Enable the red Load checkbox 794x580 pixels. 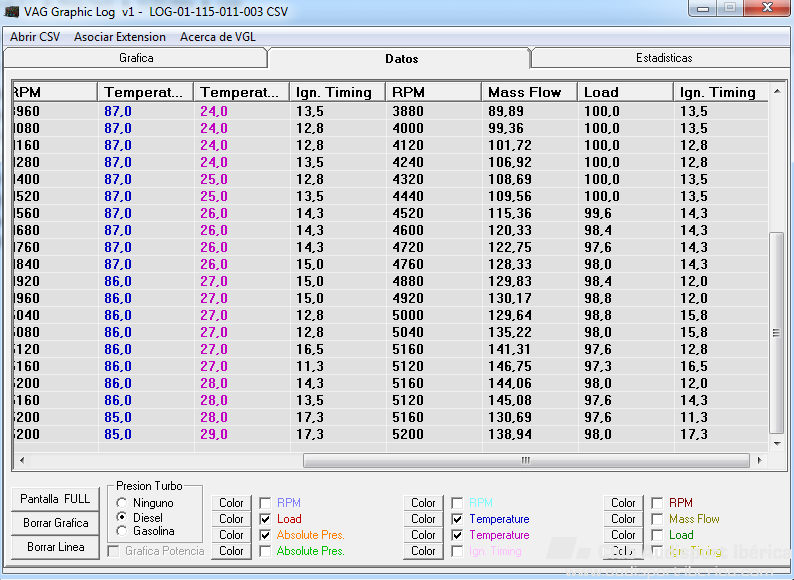pyautogui.click(x=265, y=519)
